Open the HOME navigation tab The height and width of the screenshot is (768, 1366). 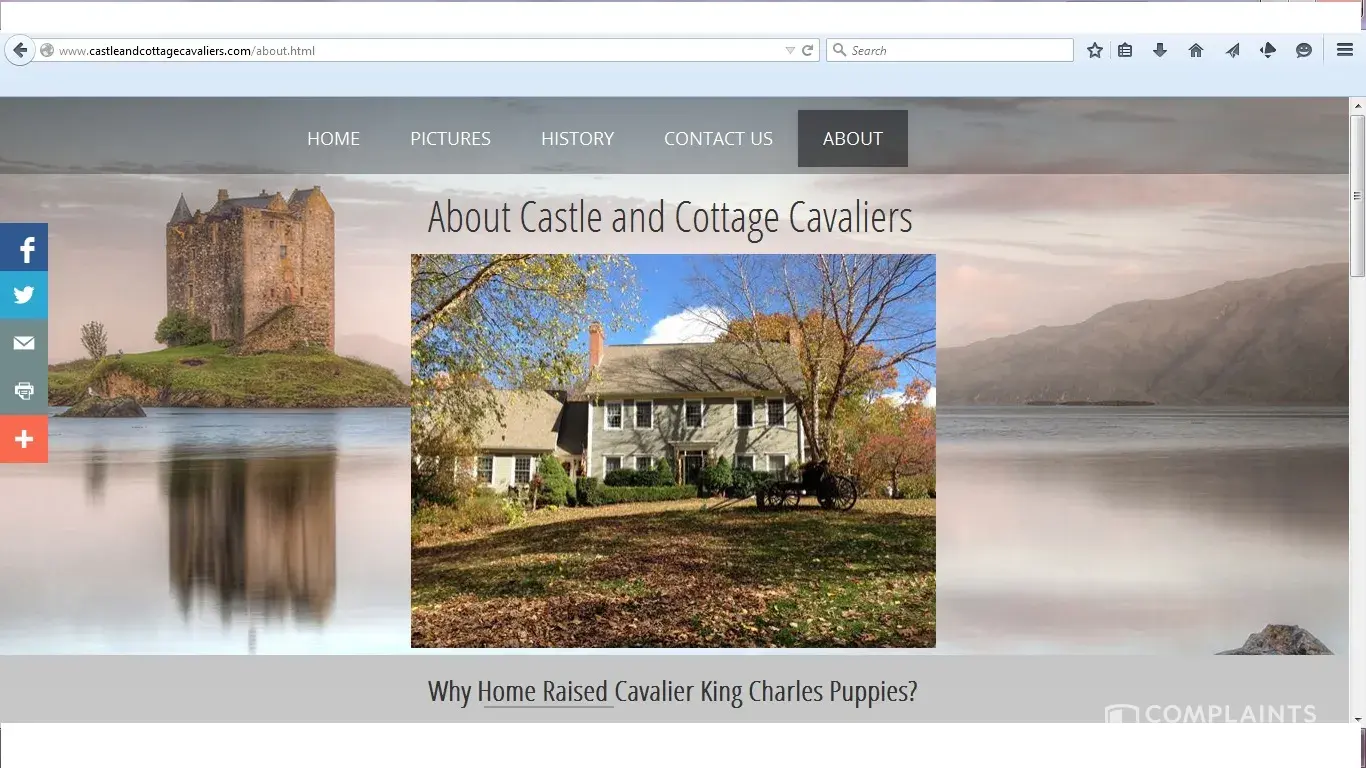333,139
